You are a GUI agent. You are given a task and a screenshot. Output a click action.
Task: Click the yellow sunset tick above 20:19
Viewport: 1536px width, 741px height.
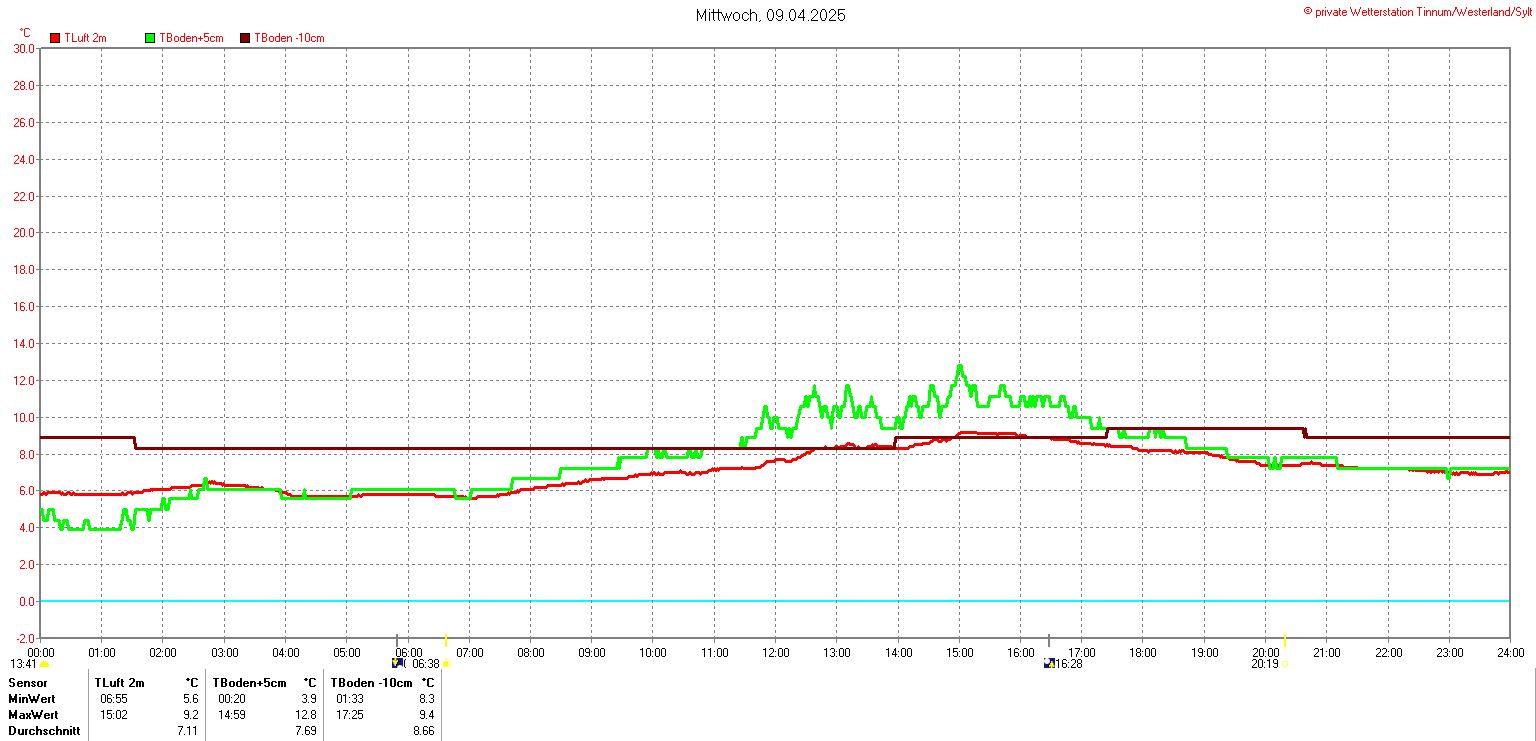coord(1284,641)
